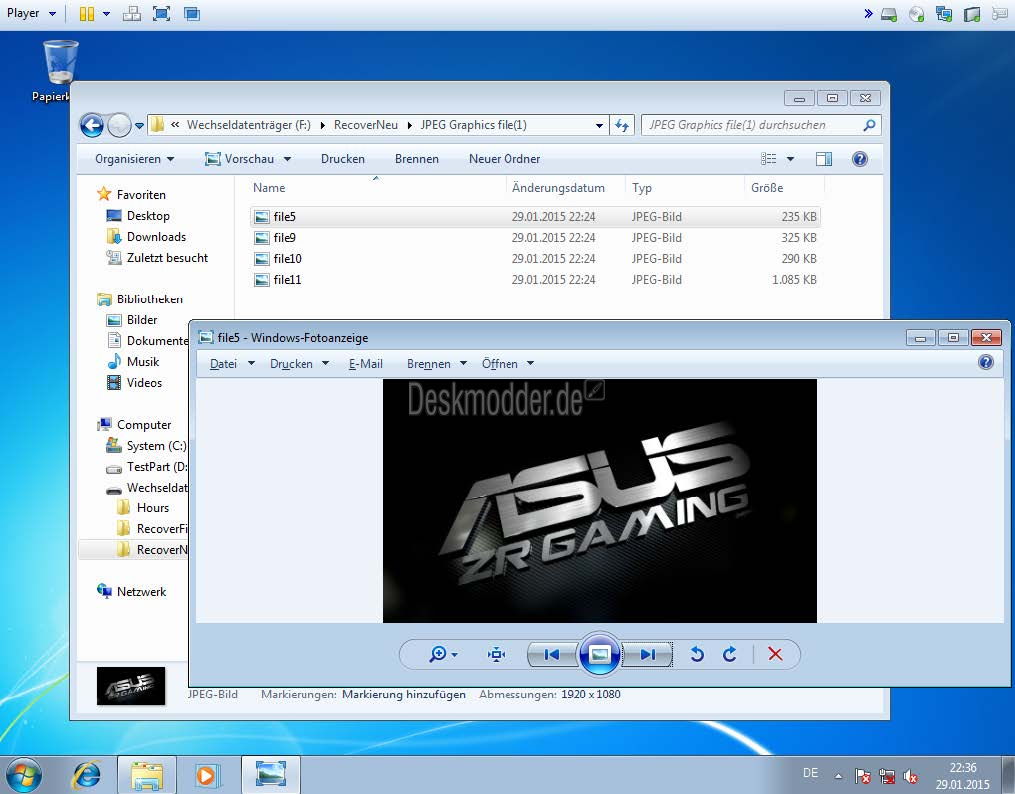
Task: Start slideshow in Fotoanzeige
Action: tap(599, 654)
